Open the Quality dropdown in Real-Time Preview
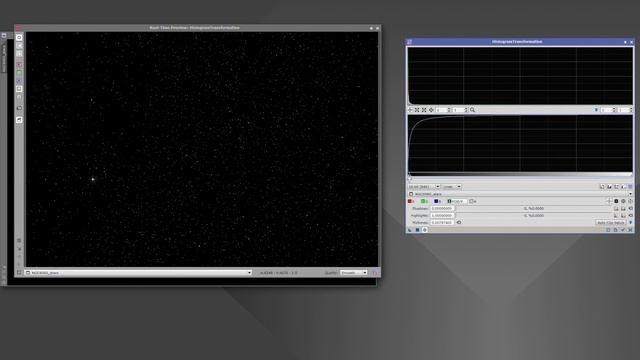640x360 pixels. [x=354, y=272]
